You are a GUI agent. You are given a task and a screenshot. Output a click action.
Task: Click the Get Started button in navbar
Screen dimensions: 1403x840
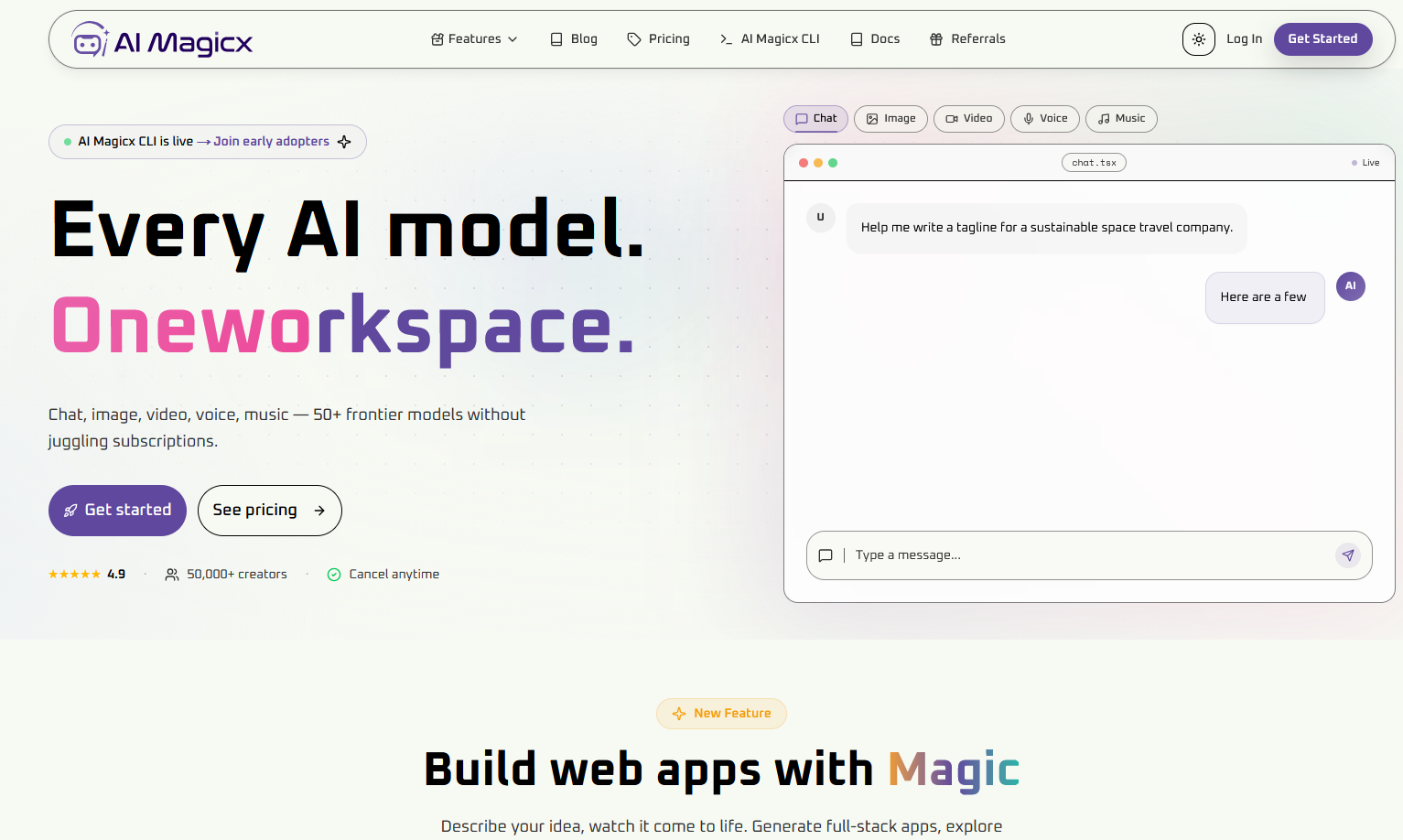point(1322,38)
